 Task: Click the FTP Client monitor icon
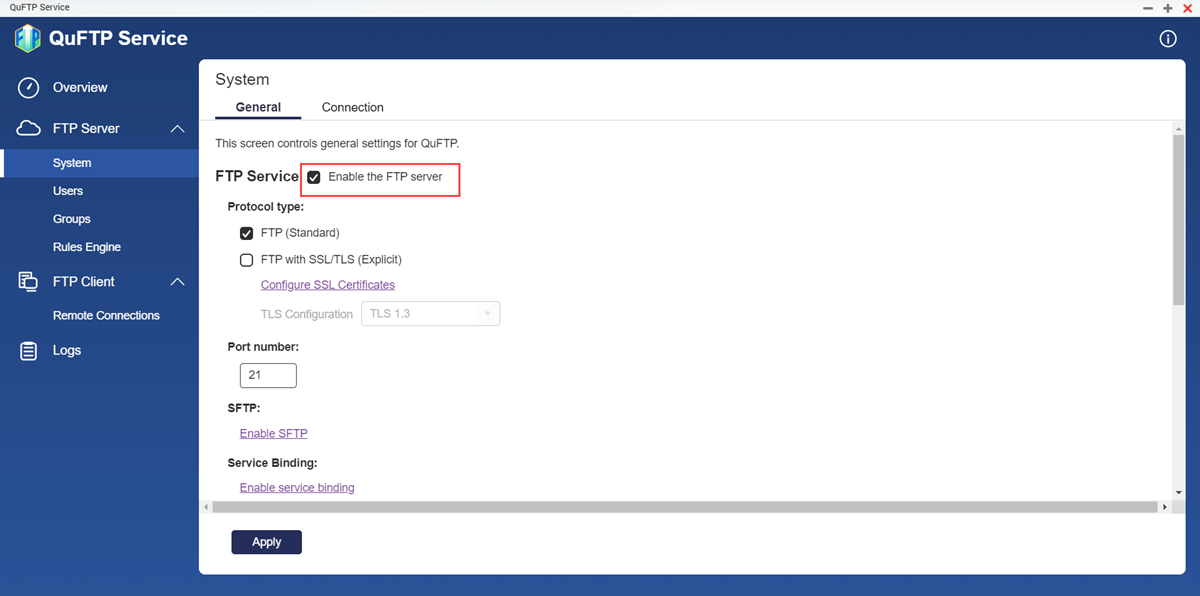tap(29, 282)
